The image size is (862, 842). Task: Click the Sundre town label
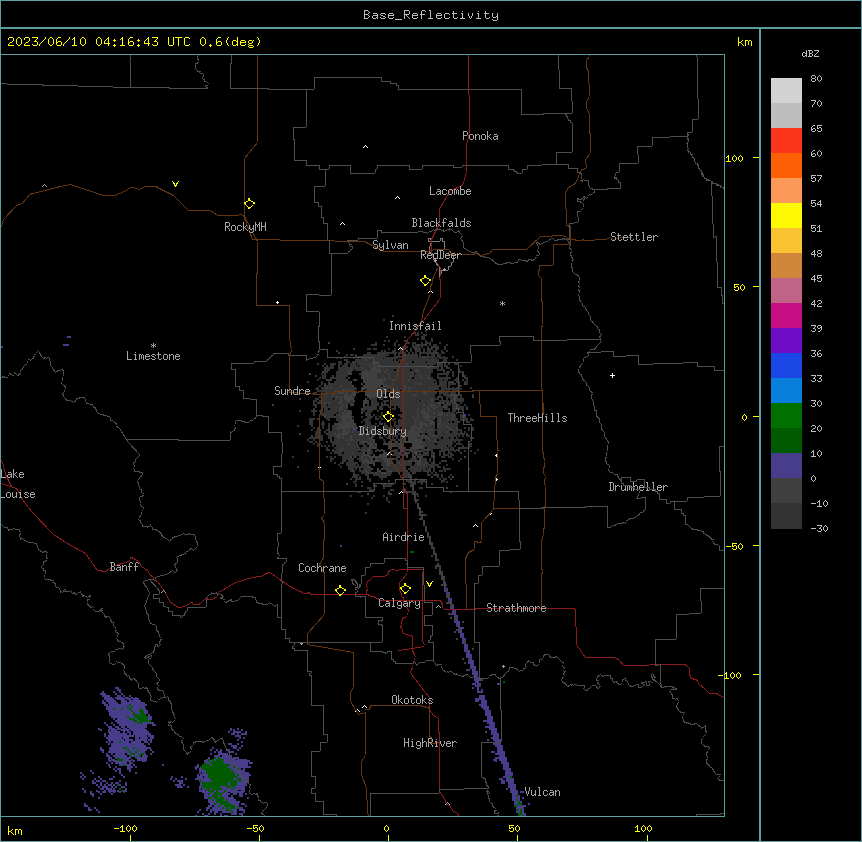click(292, 391)
